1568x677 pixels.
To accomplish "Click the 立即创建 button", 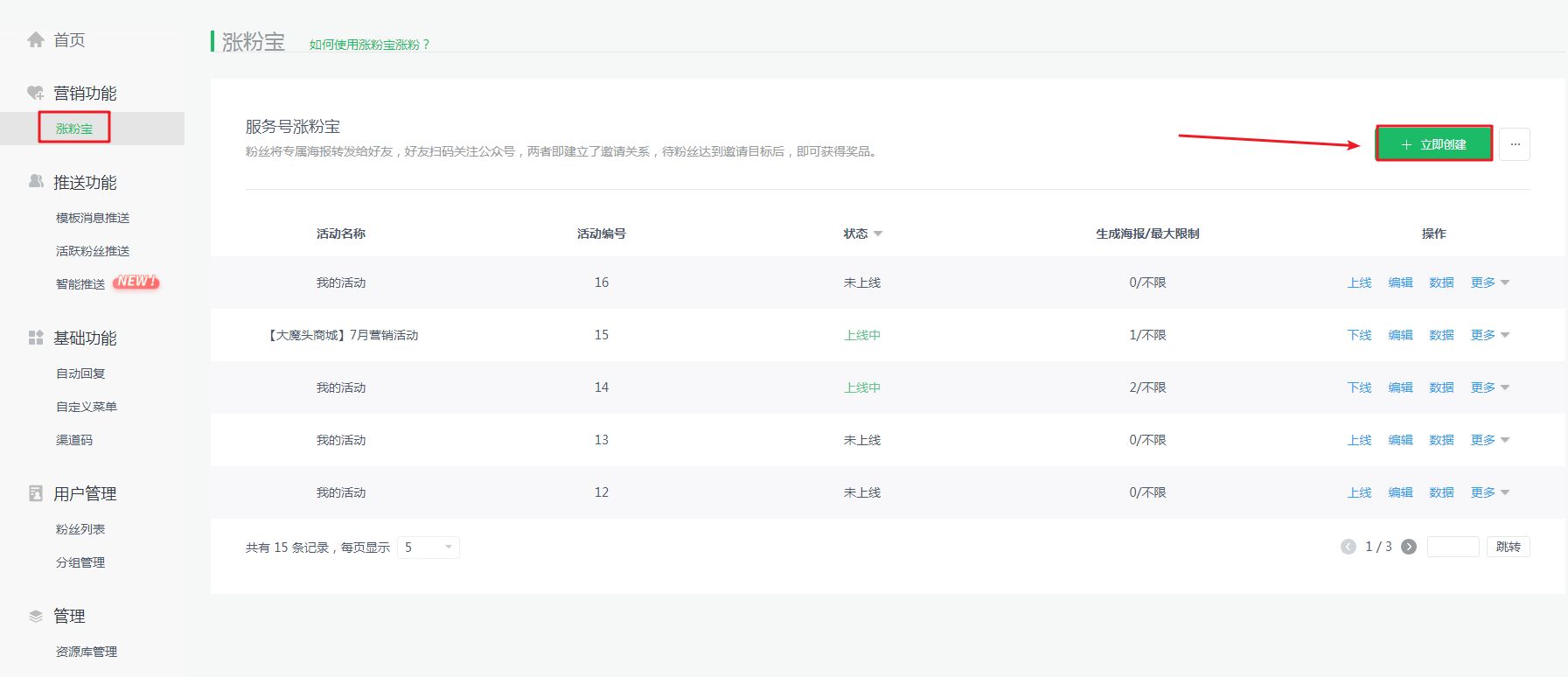I will (1434, 144).
